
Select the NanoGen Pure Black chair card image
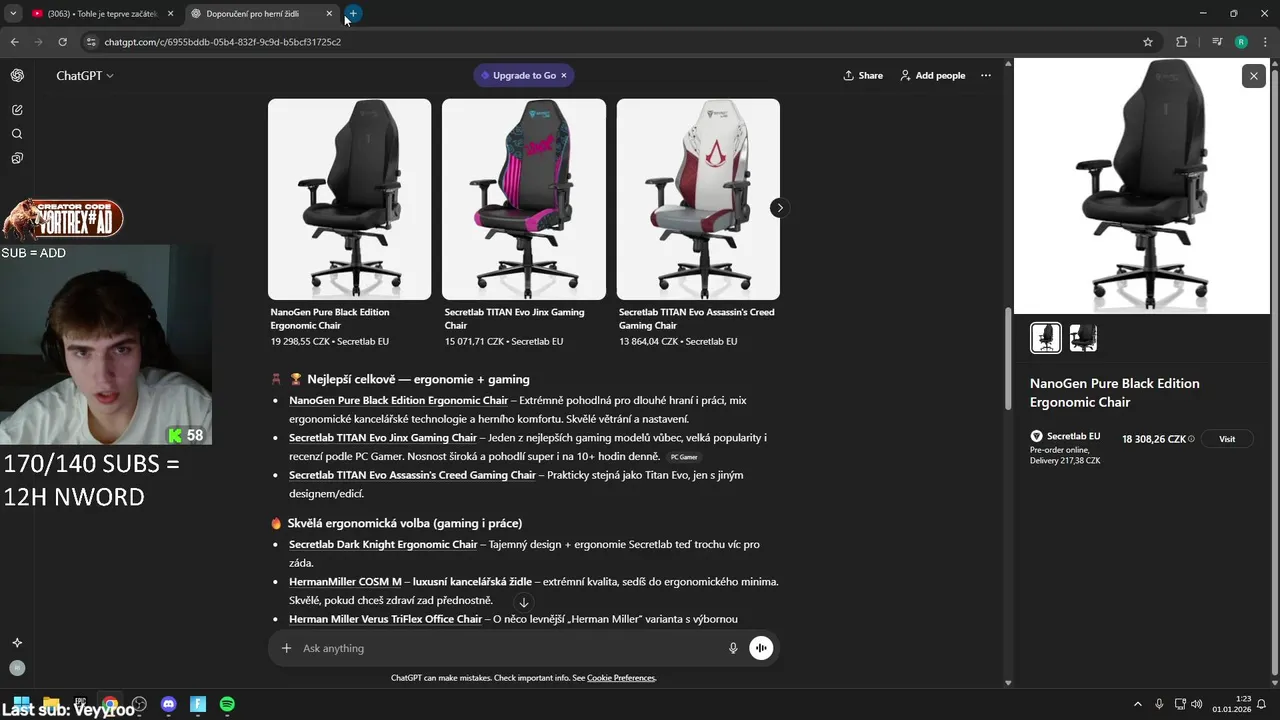pos(349,199)
